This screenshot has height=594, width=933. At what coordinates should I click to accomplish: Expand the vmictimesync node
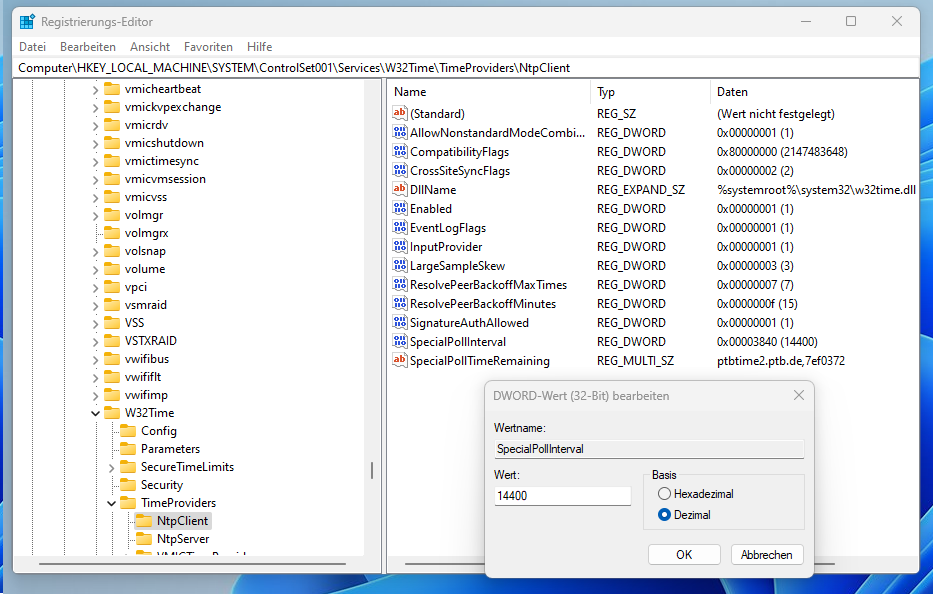point(95,162)
